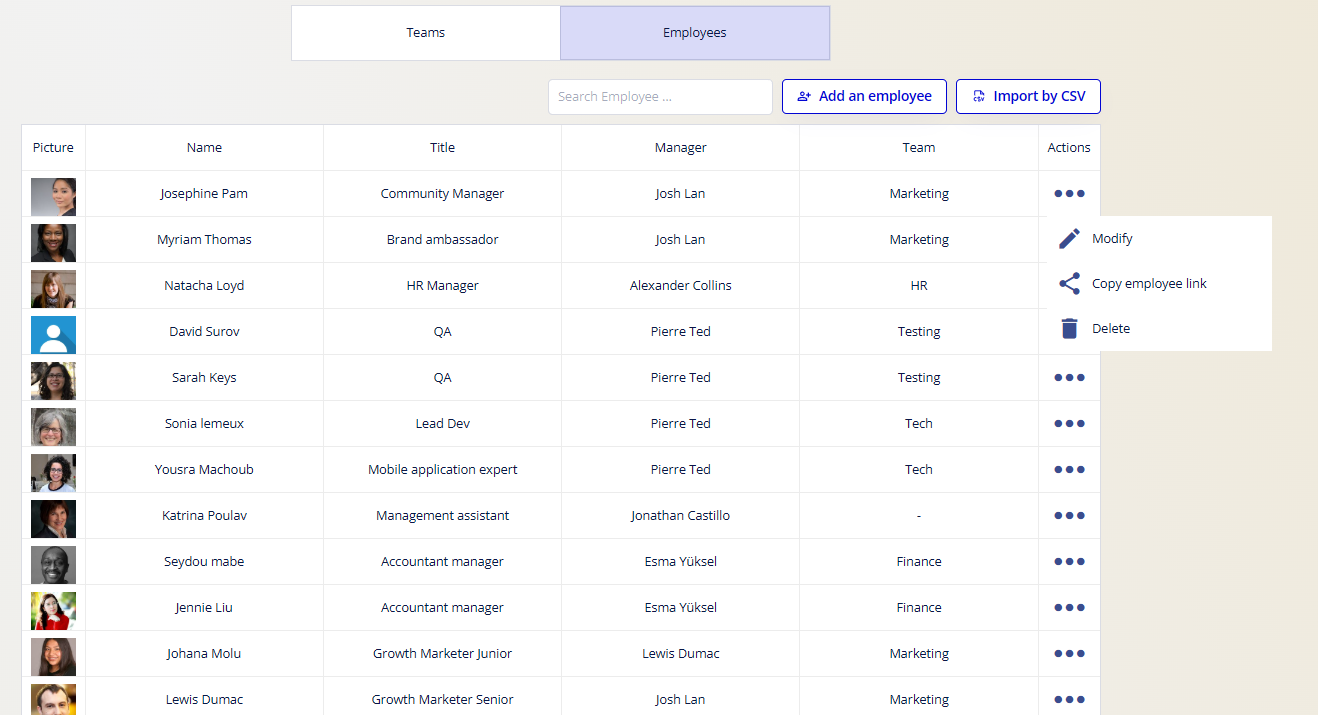
Task: Focus the Search Employee input field
Action: coord(660,97)
